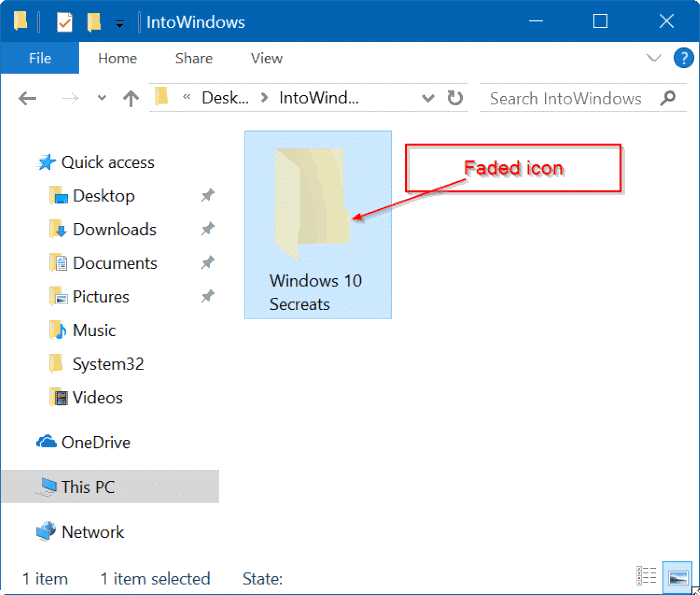700x595 pixels.
Task: Switch to Details view in status bar
Action: pos(646,577)
